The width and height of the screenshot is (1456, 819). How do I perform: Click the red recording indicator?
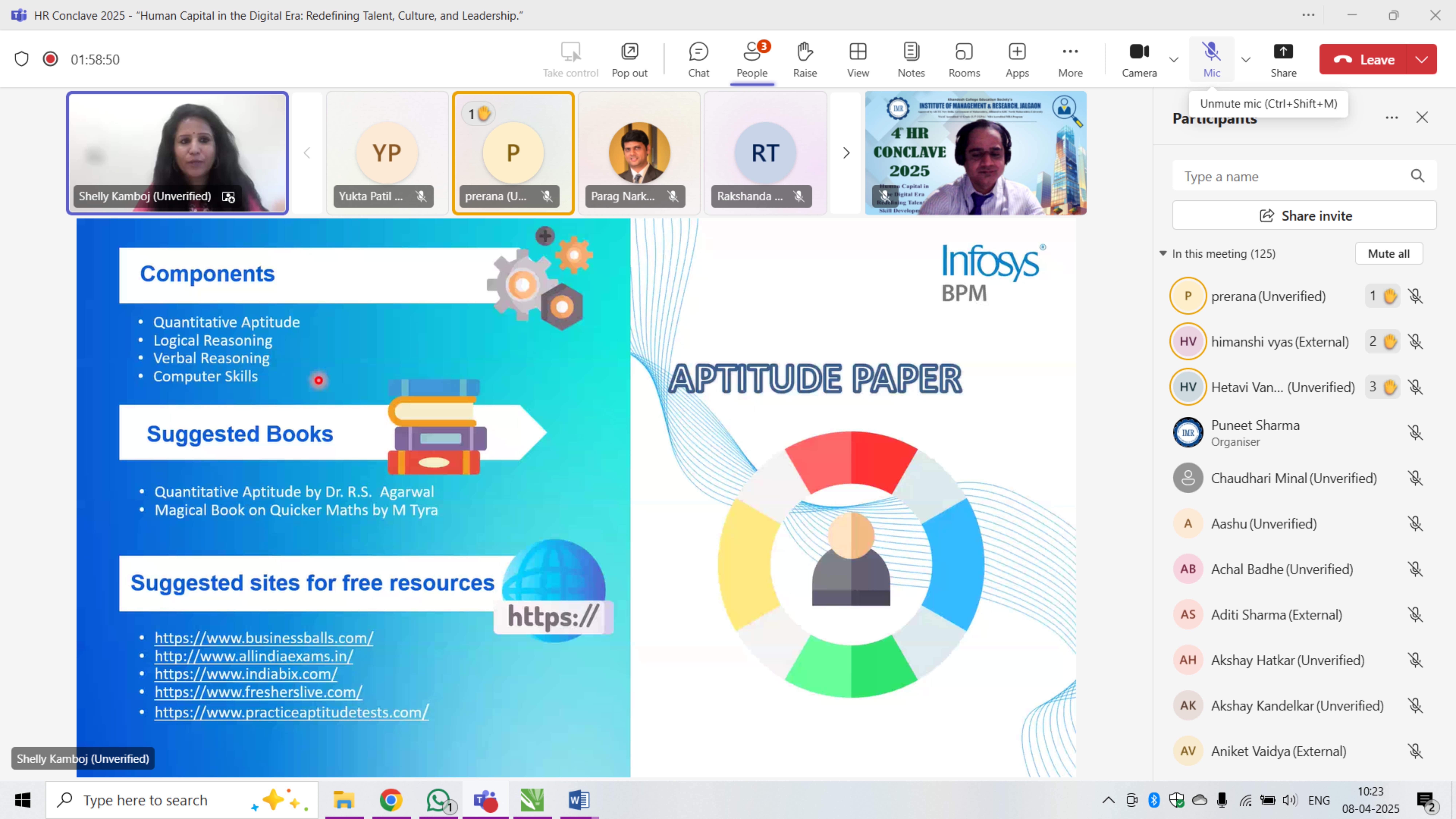point(50,59)
